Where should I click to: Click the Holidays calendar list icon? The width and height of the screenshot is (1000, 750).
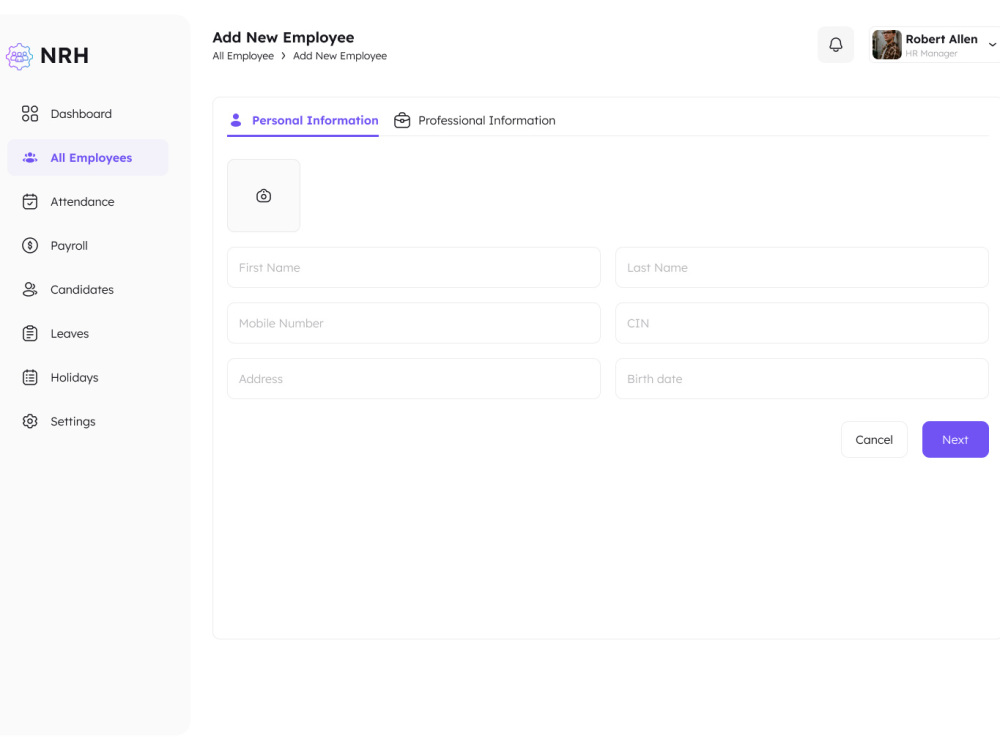pyautogui.click(x=30, y=378)
